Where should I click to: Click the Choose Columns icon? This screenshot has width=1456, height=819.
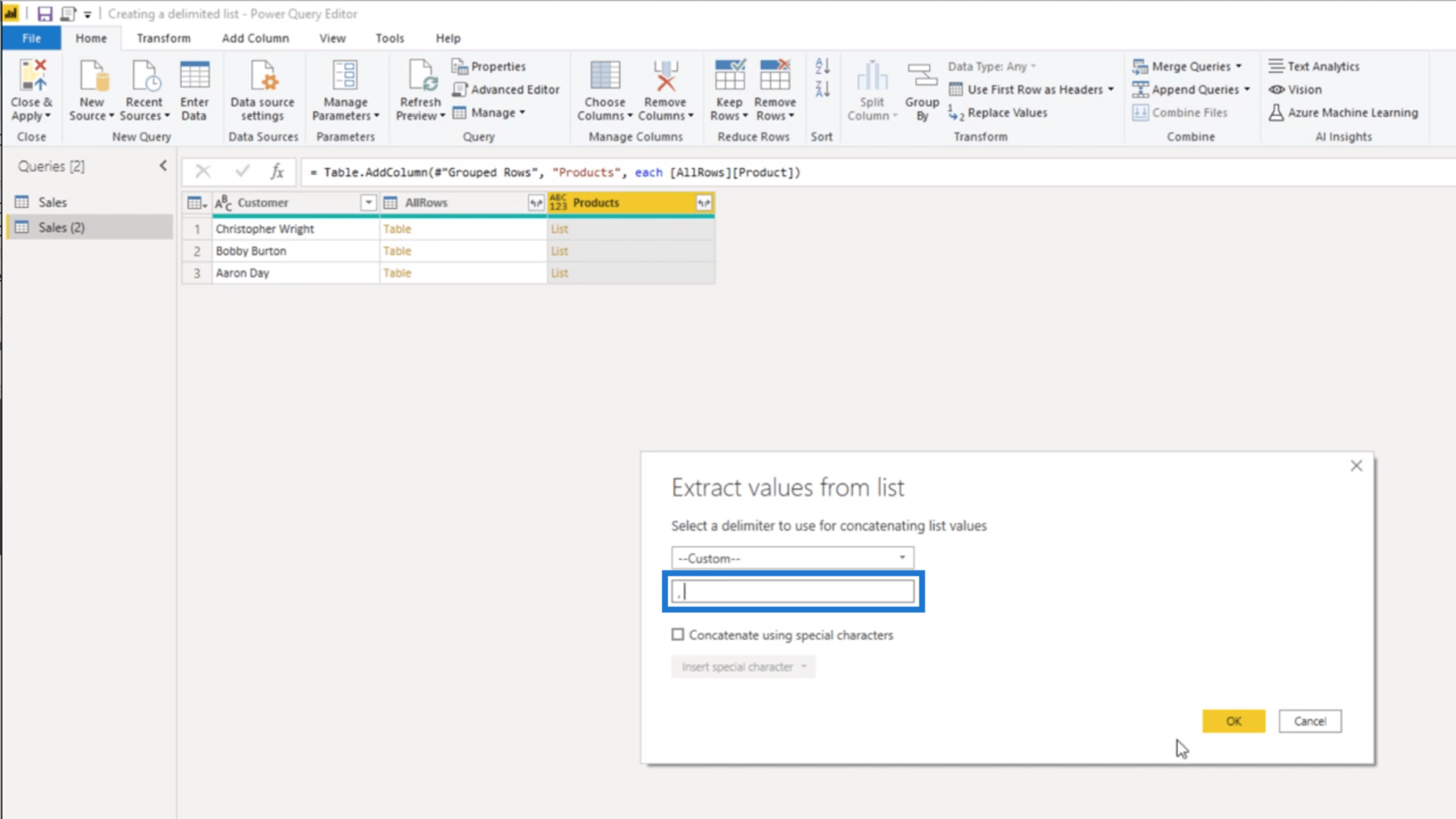pyautogui.click(x=605, y=76)
